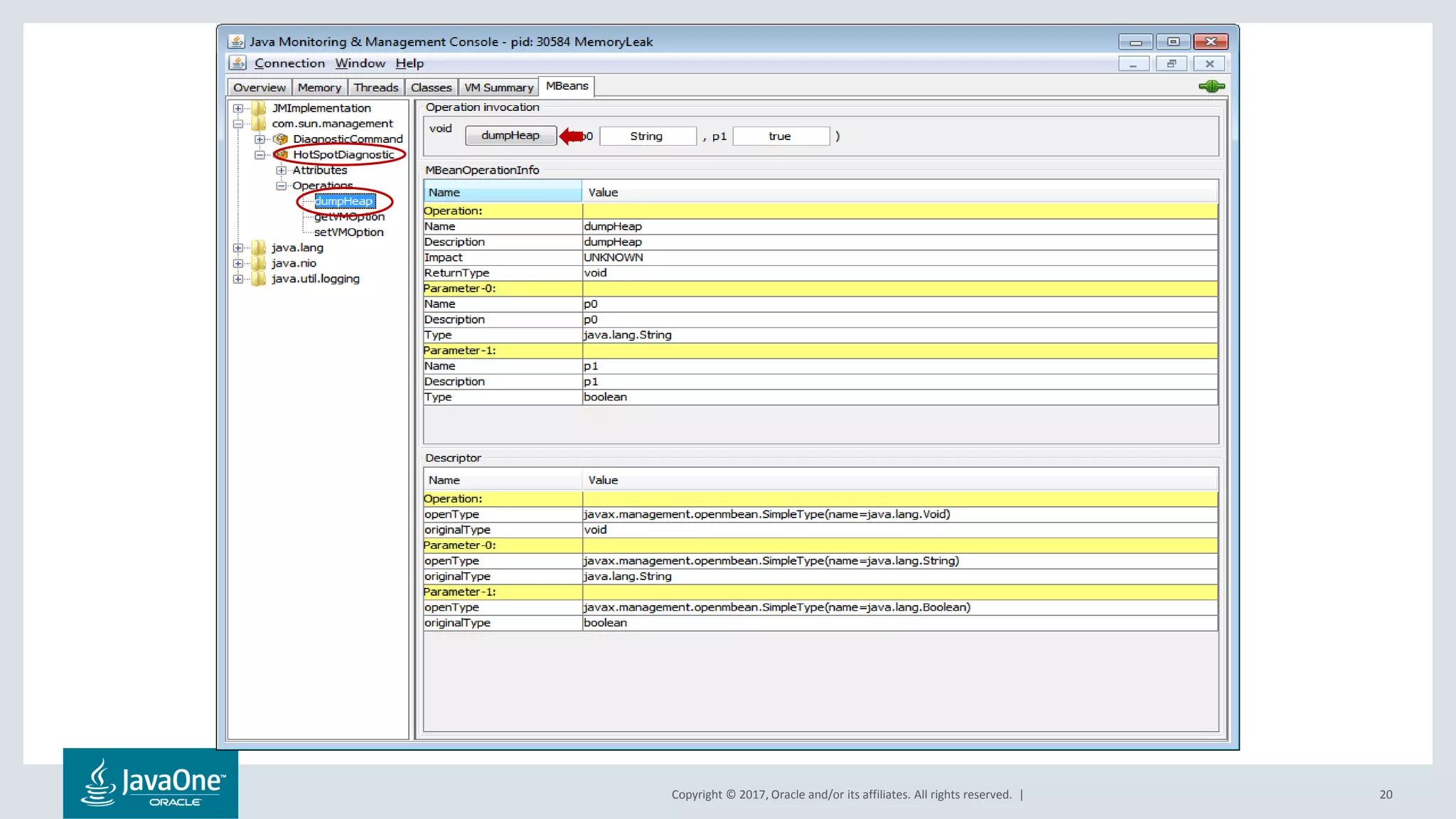Open the Window menu

pyautogui.click(x=360, y=63)
